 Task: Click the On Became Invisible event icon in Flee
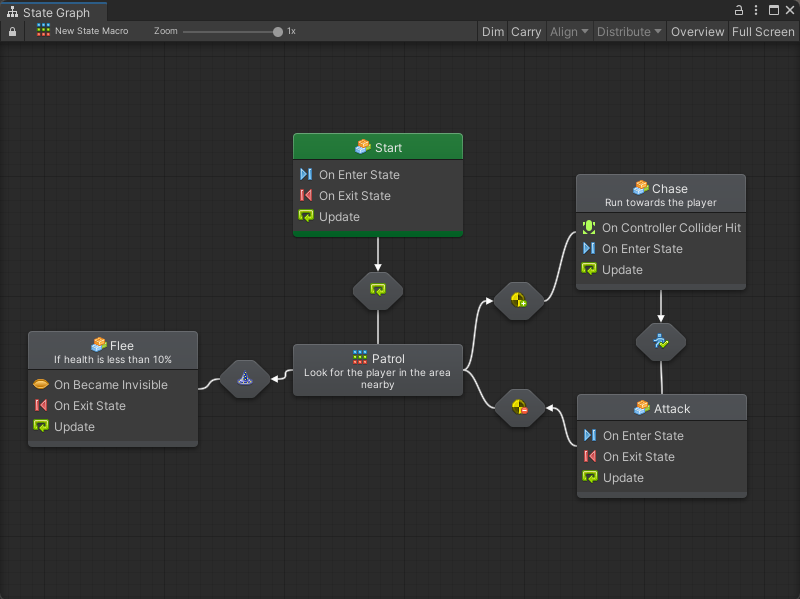pyautogui.click(x=41, y=385)
